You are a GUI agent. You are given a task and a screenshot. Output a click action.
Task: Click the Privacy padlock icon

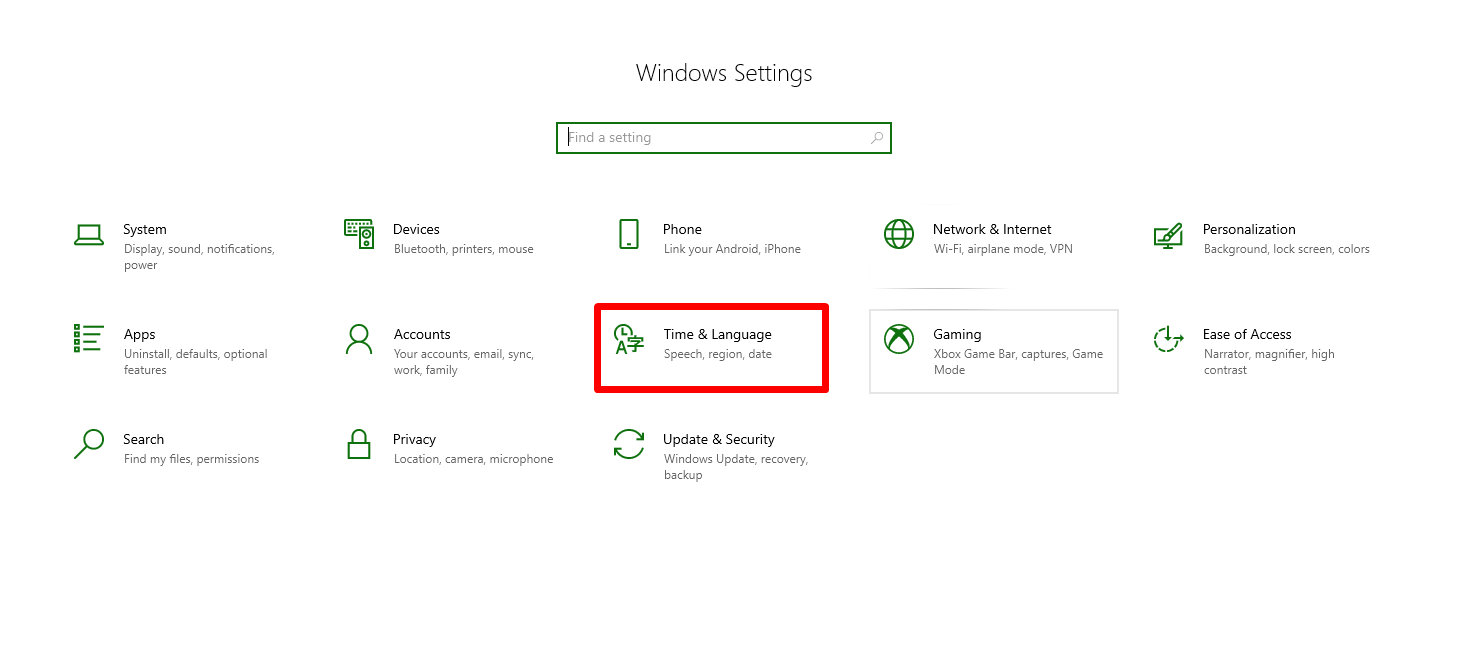click(359, 444)
